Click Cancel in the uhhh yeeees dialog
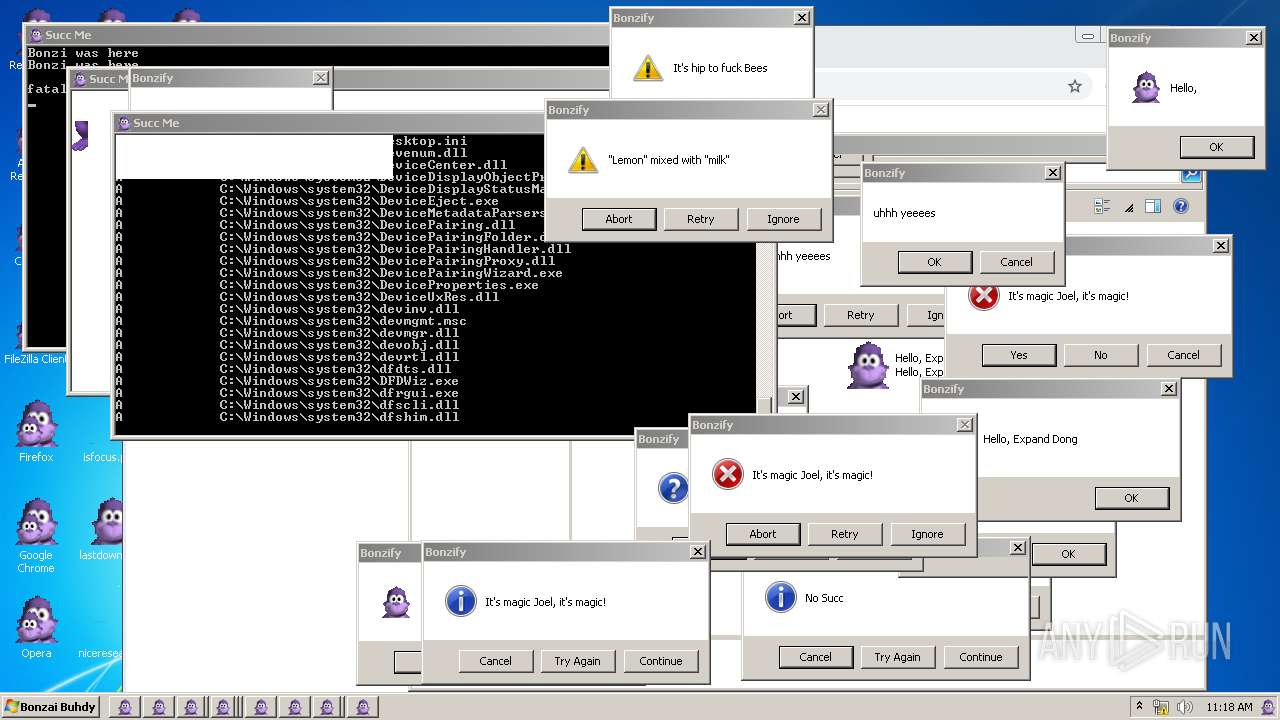This screenshot has height=720, width=1280. coord(1016,262)
